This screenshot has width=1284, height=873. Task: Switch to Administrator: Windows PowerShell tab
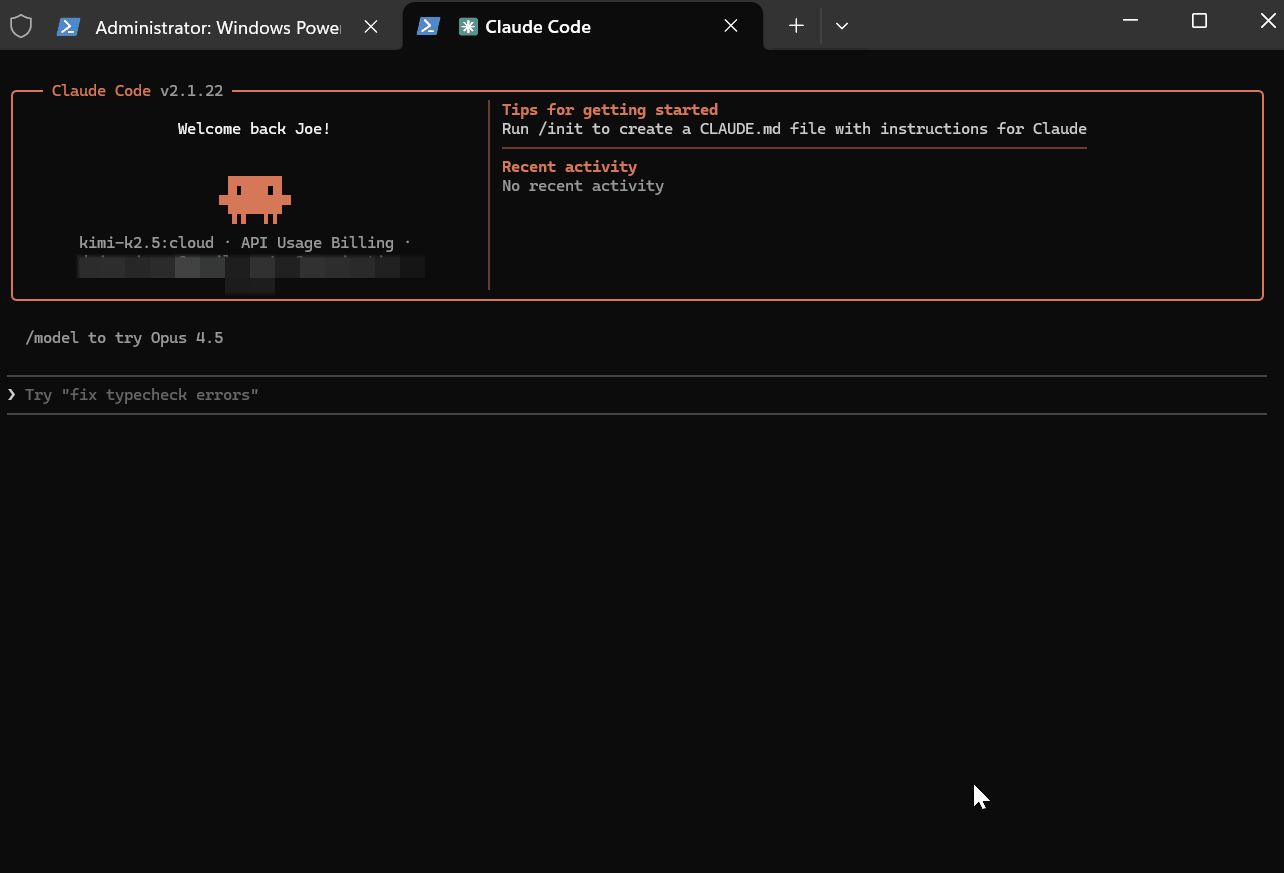[x=217, y=27]
